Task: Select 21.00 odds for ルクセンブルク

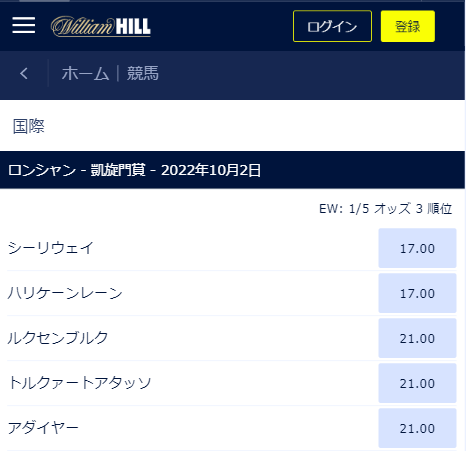Action: tap(417, 338)
